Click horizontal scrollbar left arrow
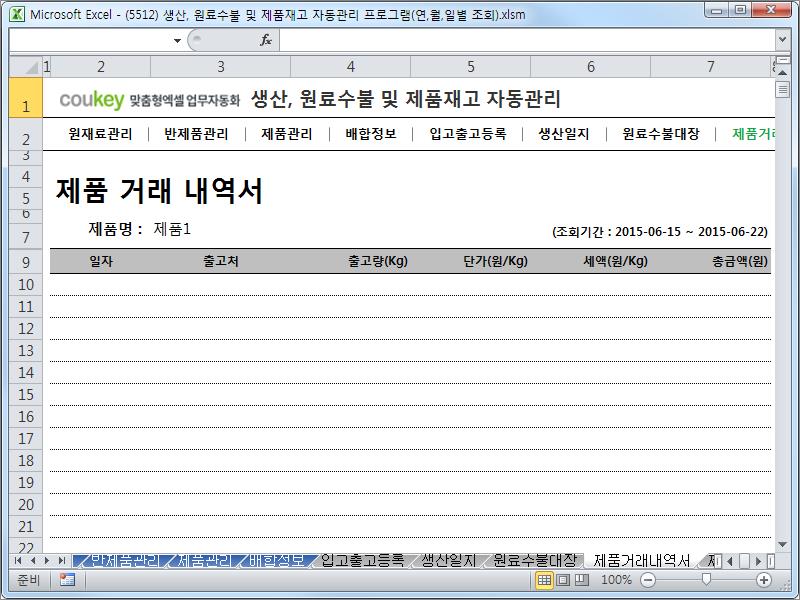The image size is (800, 600). (x=730, y=561)
